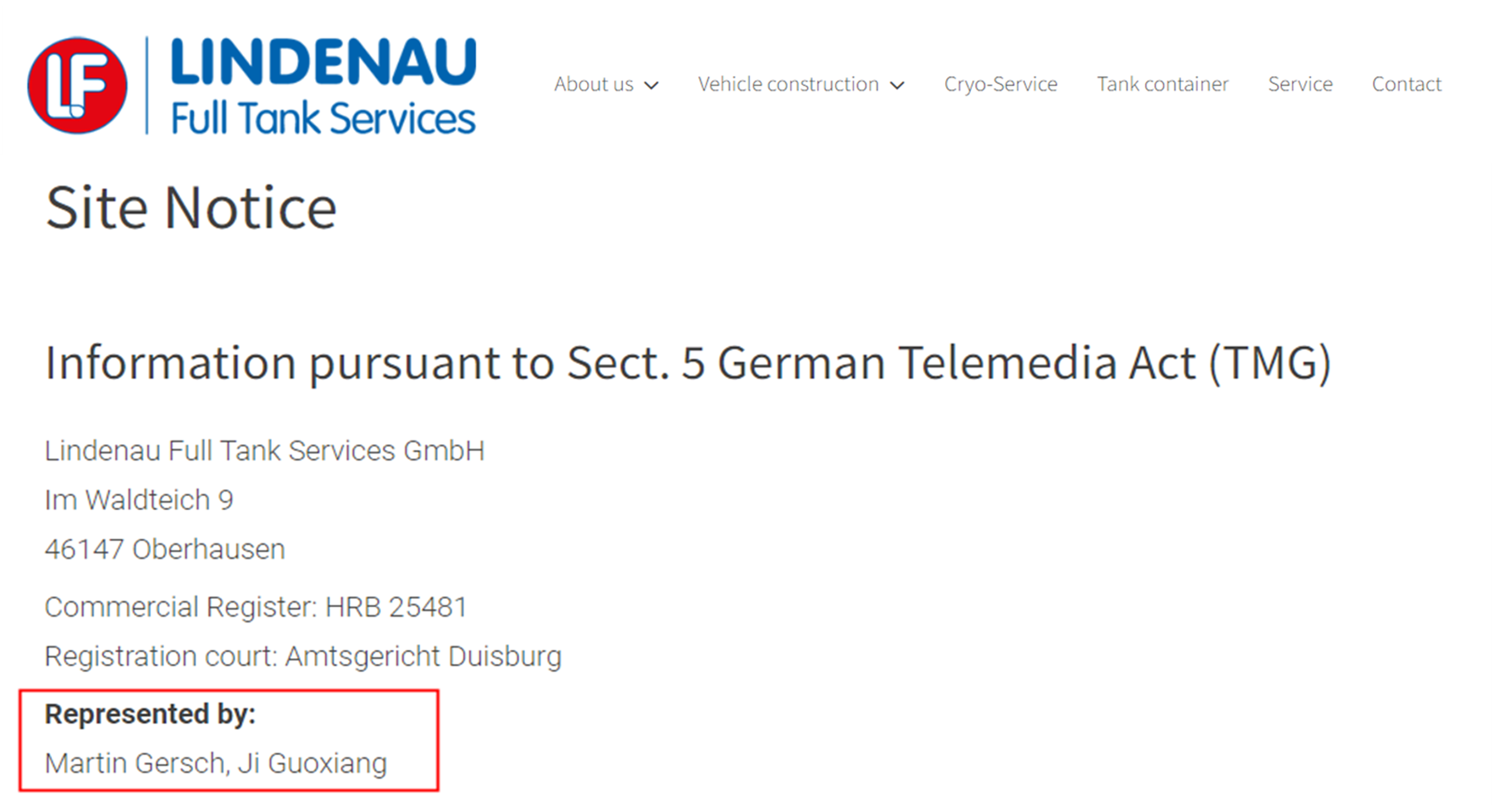
Task: Click the Im Waldteich 9 address line
Action: click(x=139, y=499)
